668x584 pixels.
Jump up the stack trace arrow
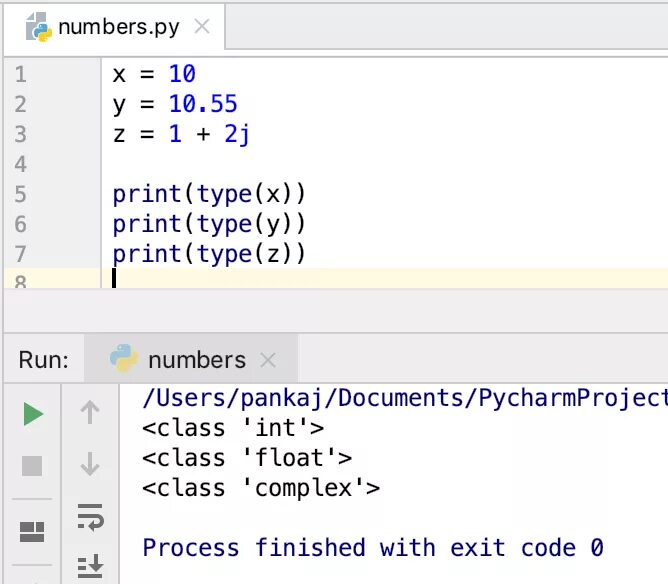point(90,412)
